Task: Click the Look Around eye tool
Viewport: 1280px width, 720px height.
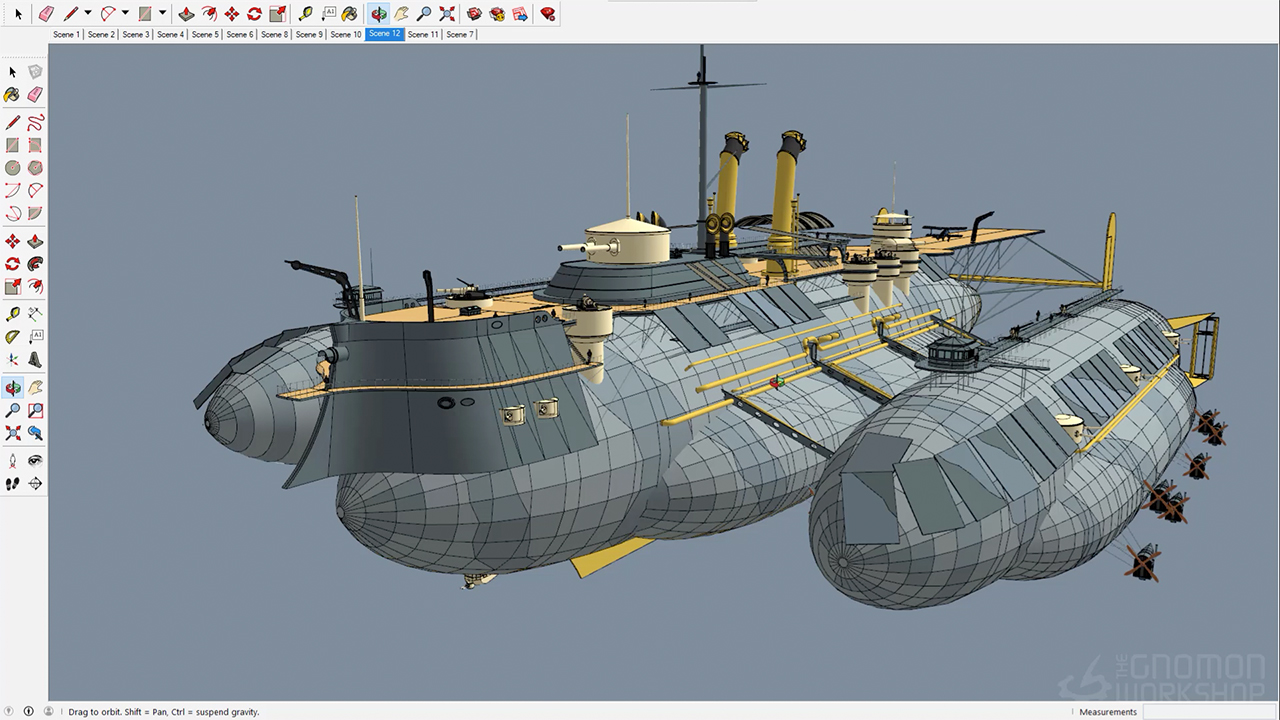Action: (x=35, y=460)
